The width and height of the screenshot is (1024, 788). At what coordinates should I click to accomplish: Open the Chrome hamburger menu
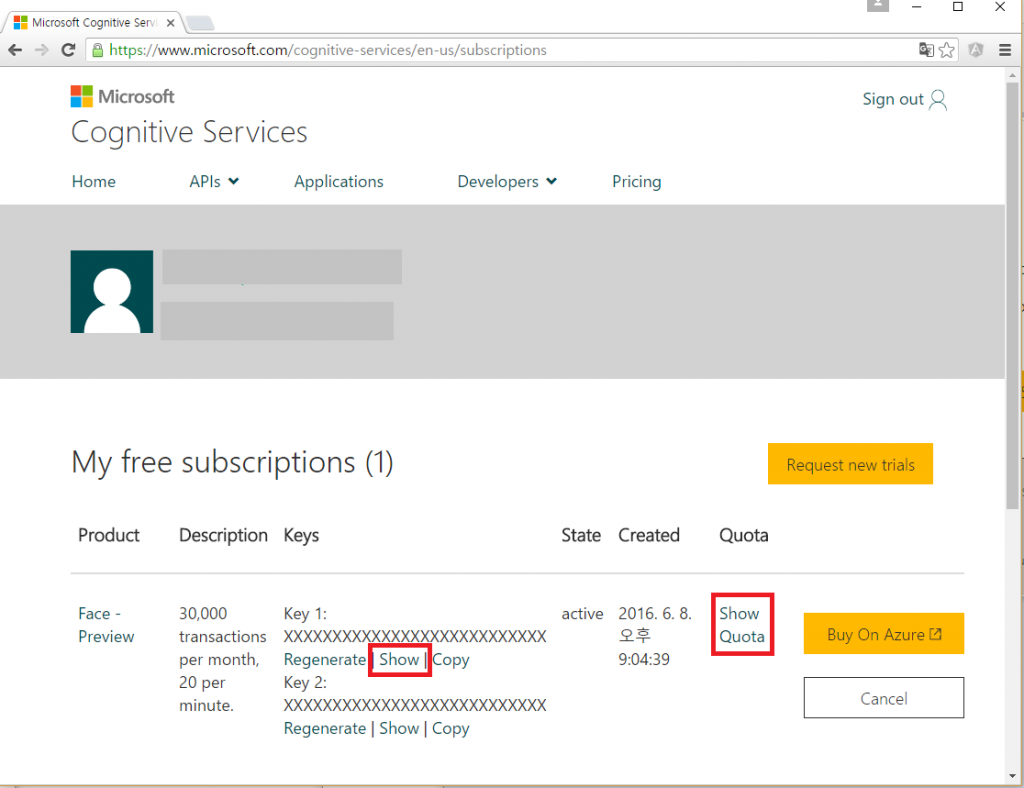pyautogui.click(x=1005, y=50)
